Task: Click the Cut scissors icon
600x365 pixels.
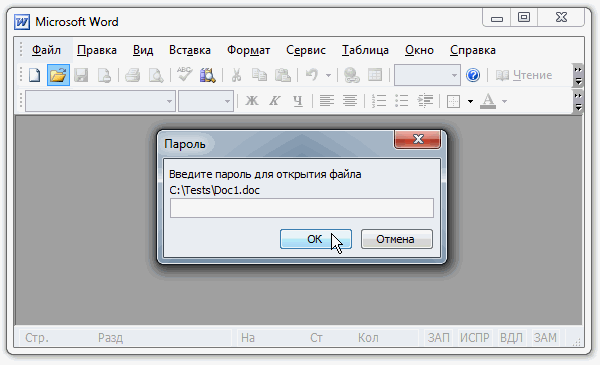Action: tap(236, 75)
